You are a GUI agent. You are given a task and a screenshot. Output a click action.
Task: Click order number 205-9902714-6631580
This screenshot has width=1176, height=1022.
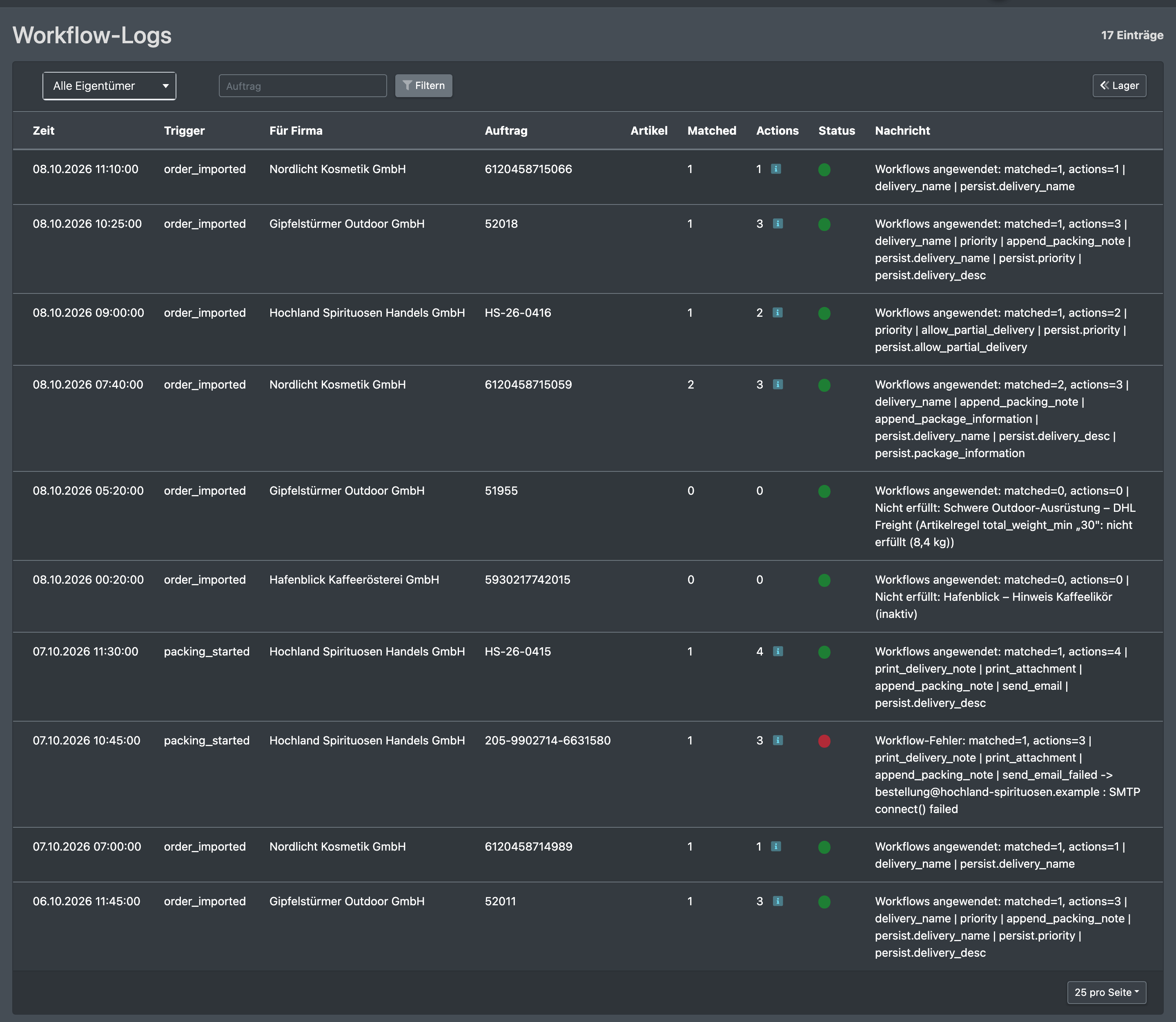(548, 740)
